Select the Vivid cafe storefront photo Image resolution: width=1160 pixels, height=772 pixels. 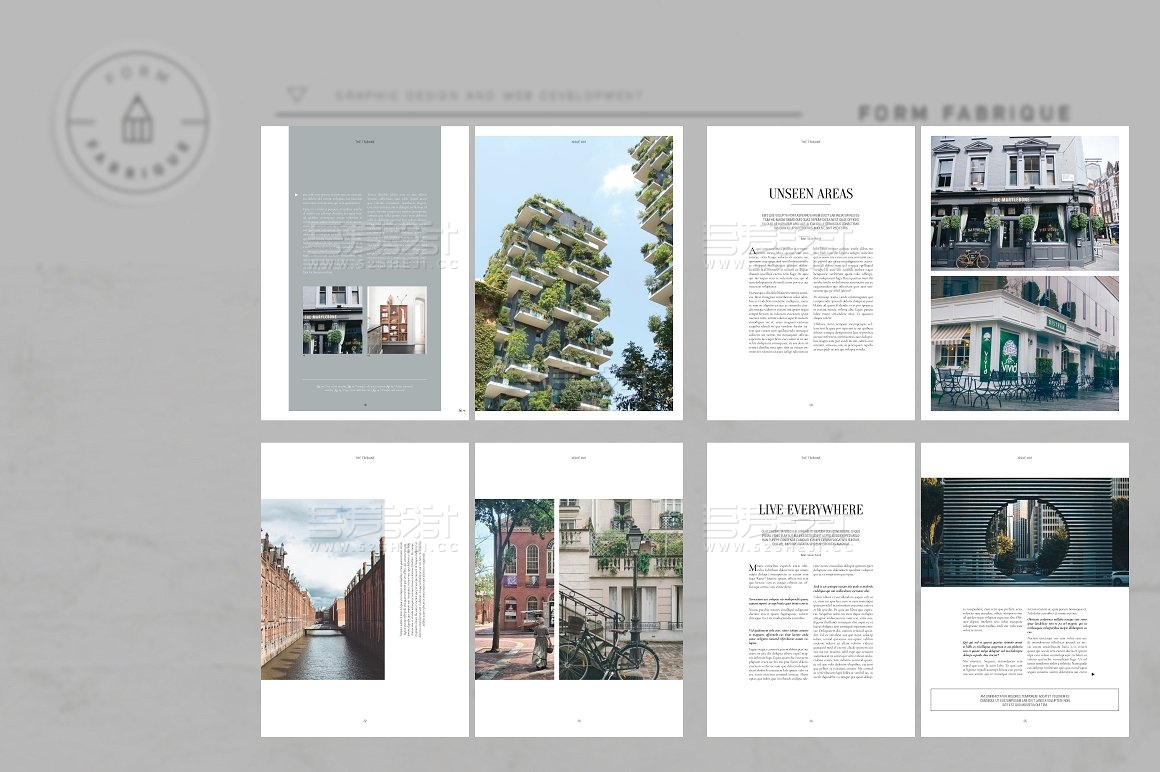(1024, 343)
